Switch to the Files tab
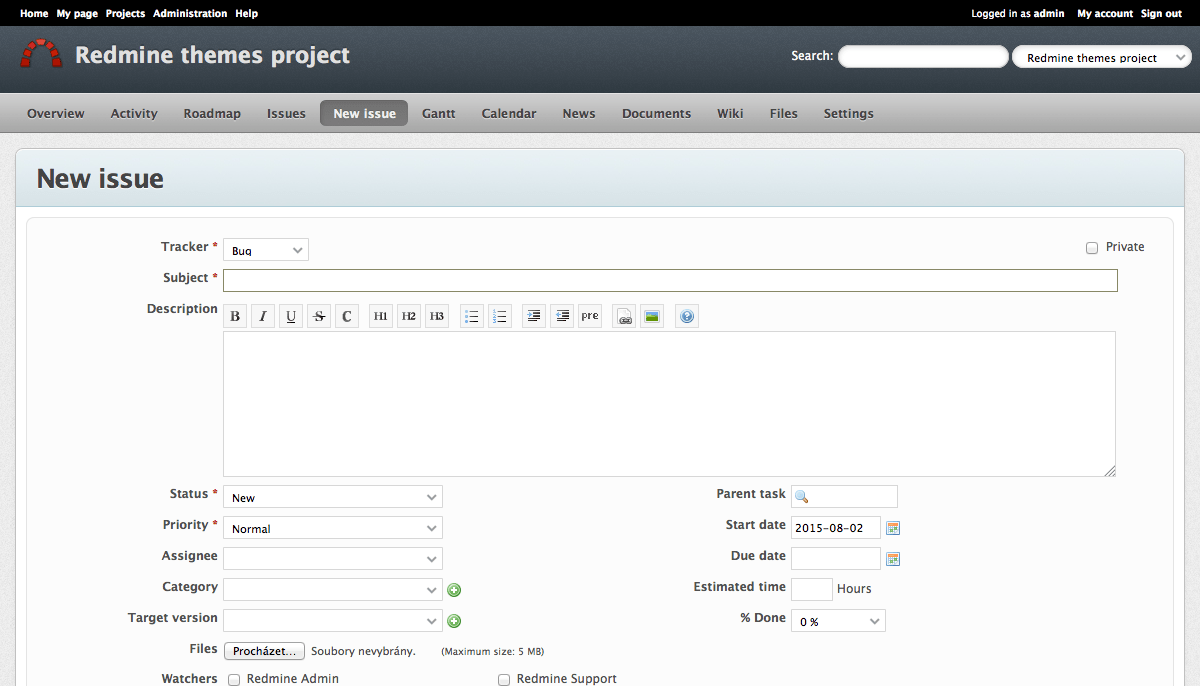The image size is (1200, 686). click(x=784, y=113)
